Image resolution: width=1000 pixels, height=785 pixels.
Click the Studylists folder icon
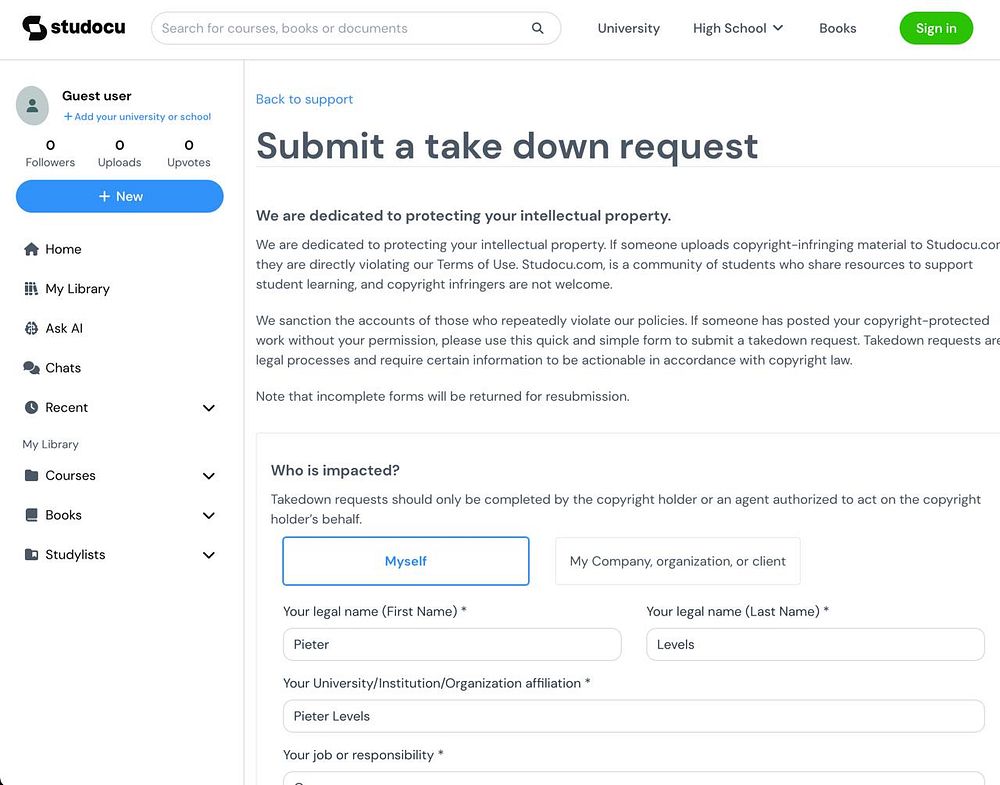(x=31, y=554)
